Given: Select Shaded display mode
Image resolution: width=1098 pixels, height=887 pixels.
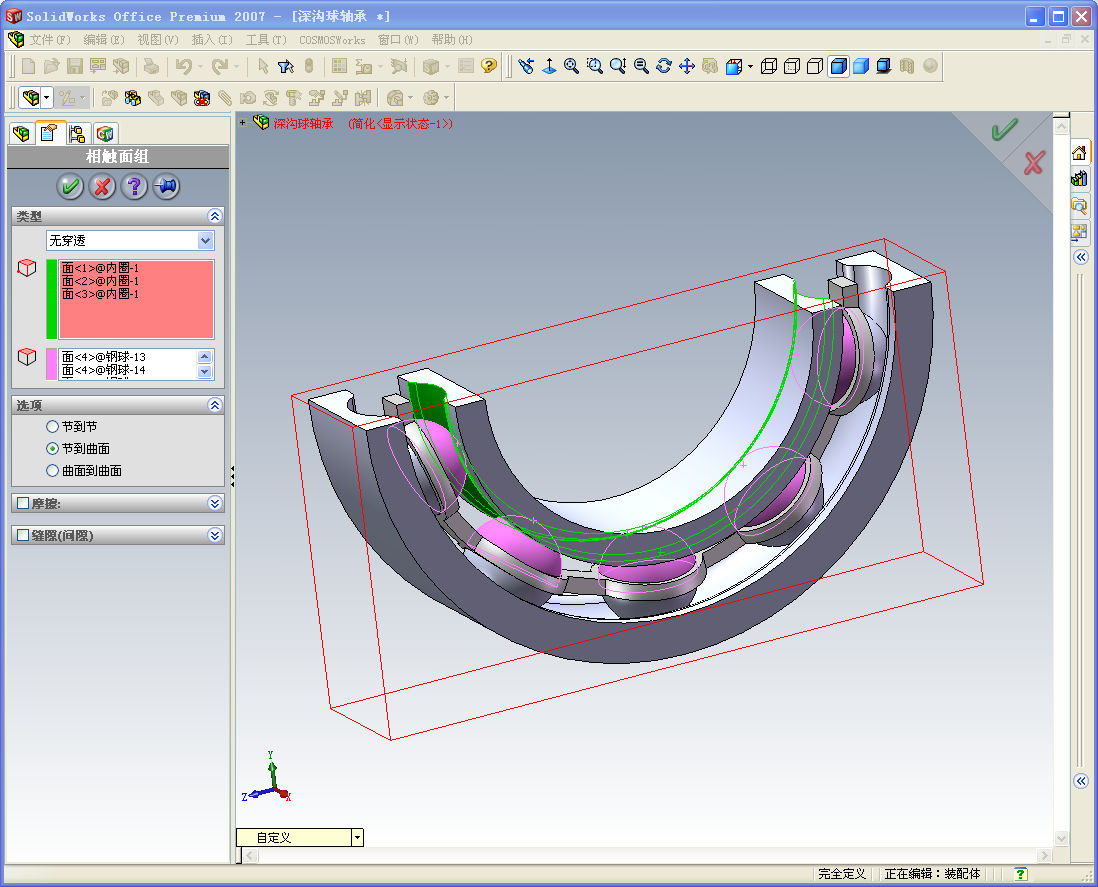Looking at the screenshot, I should pos(861,67).
